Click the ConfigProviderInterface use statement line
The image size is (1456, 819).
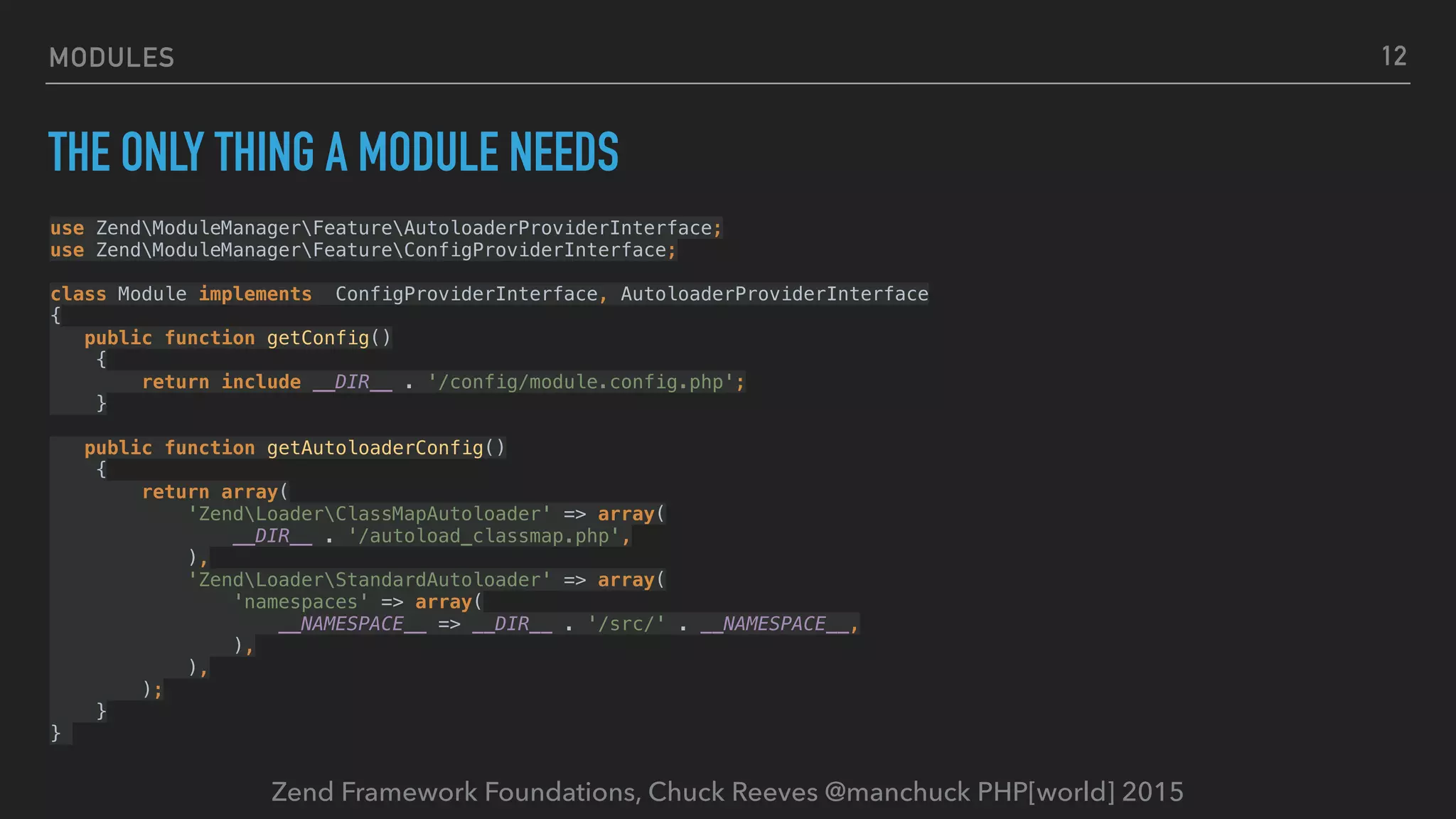pos(363,250)
